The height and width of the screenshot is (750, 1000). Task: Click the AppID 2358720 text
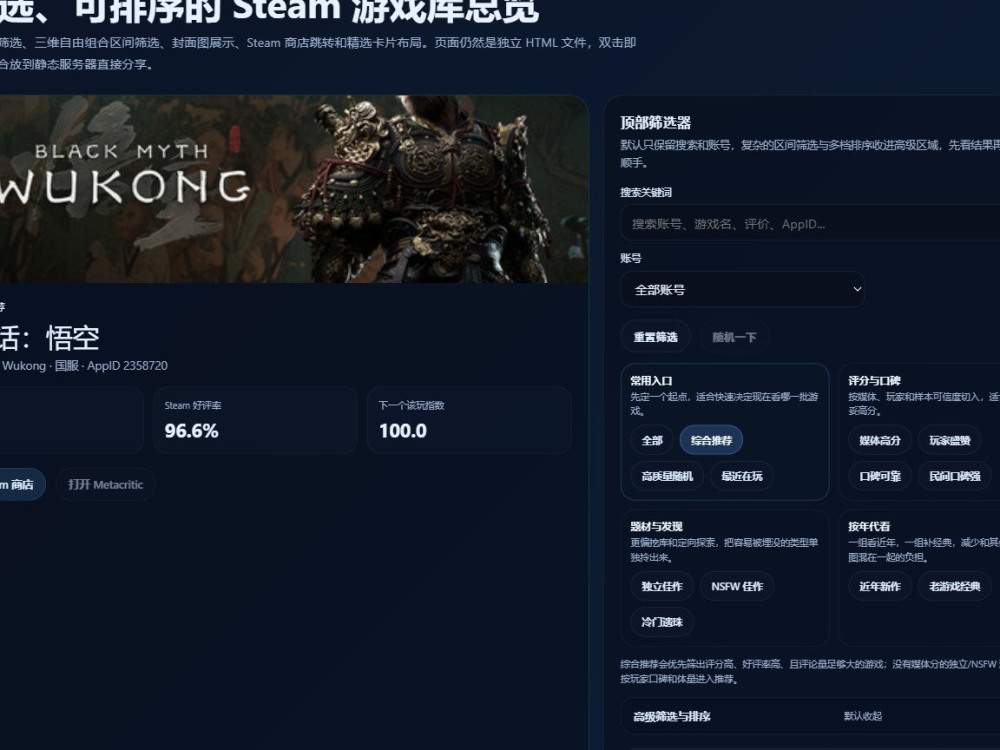click(128, 365)
